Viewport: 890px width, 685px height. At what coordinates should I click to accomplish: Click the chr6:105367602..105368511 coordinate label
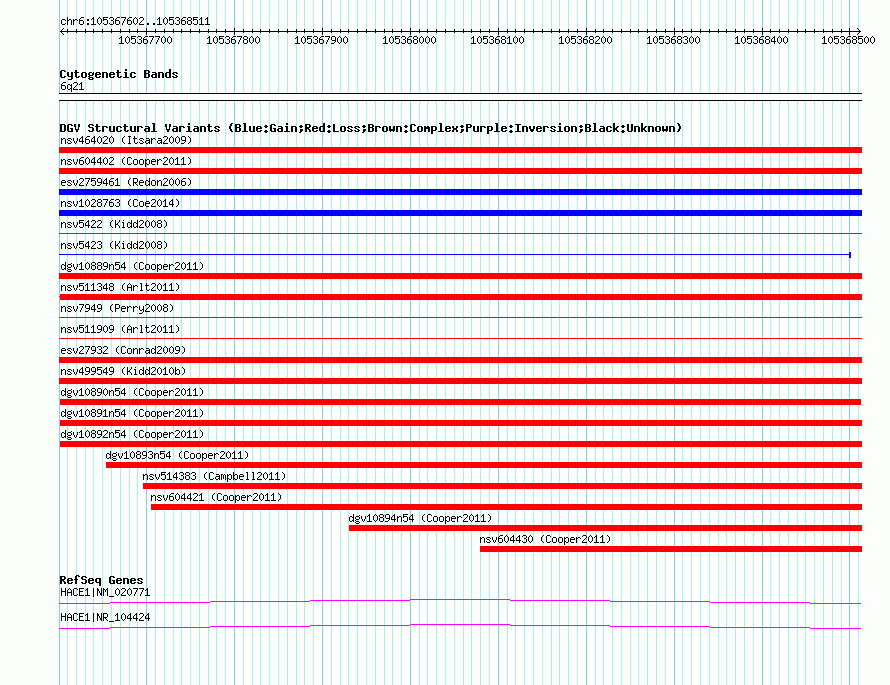(x=135, y=22)
